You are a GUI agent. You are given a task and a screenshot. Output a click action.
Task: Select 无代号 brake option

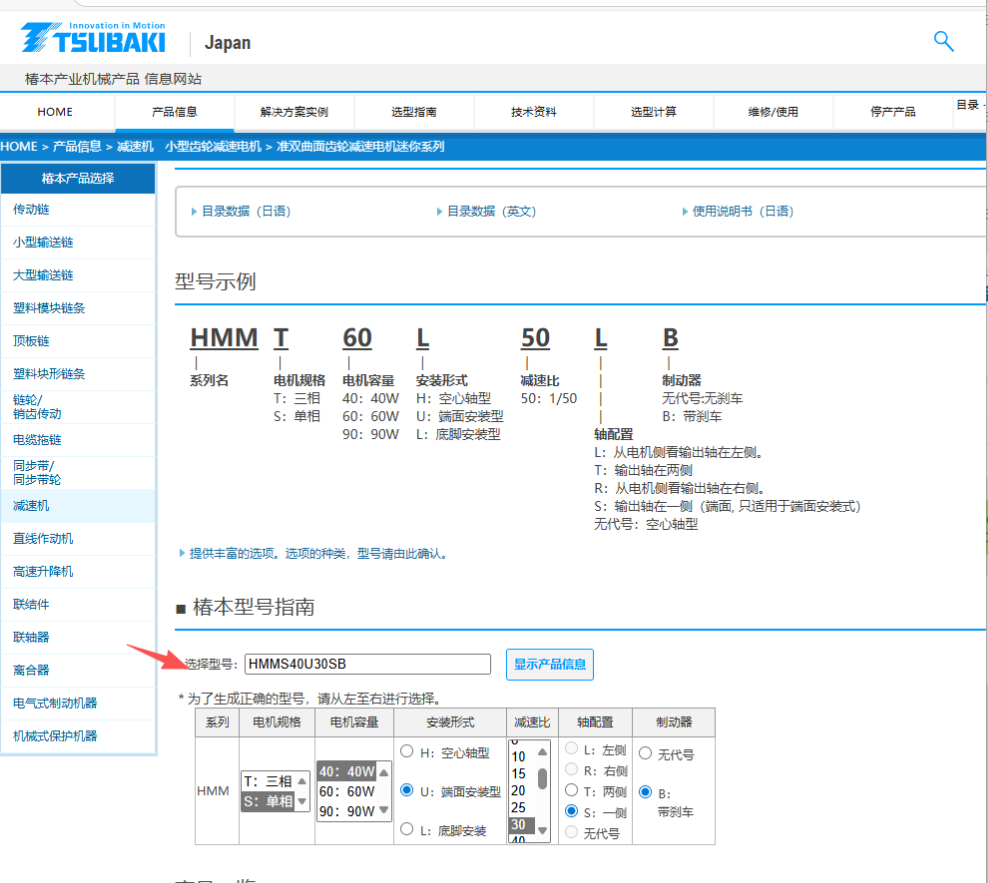[x=647, y=752]
